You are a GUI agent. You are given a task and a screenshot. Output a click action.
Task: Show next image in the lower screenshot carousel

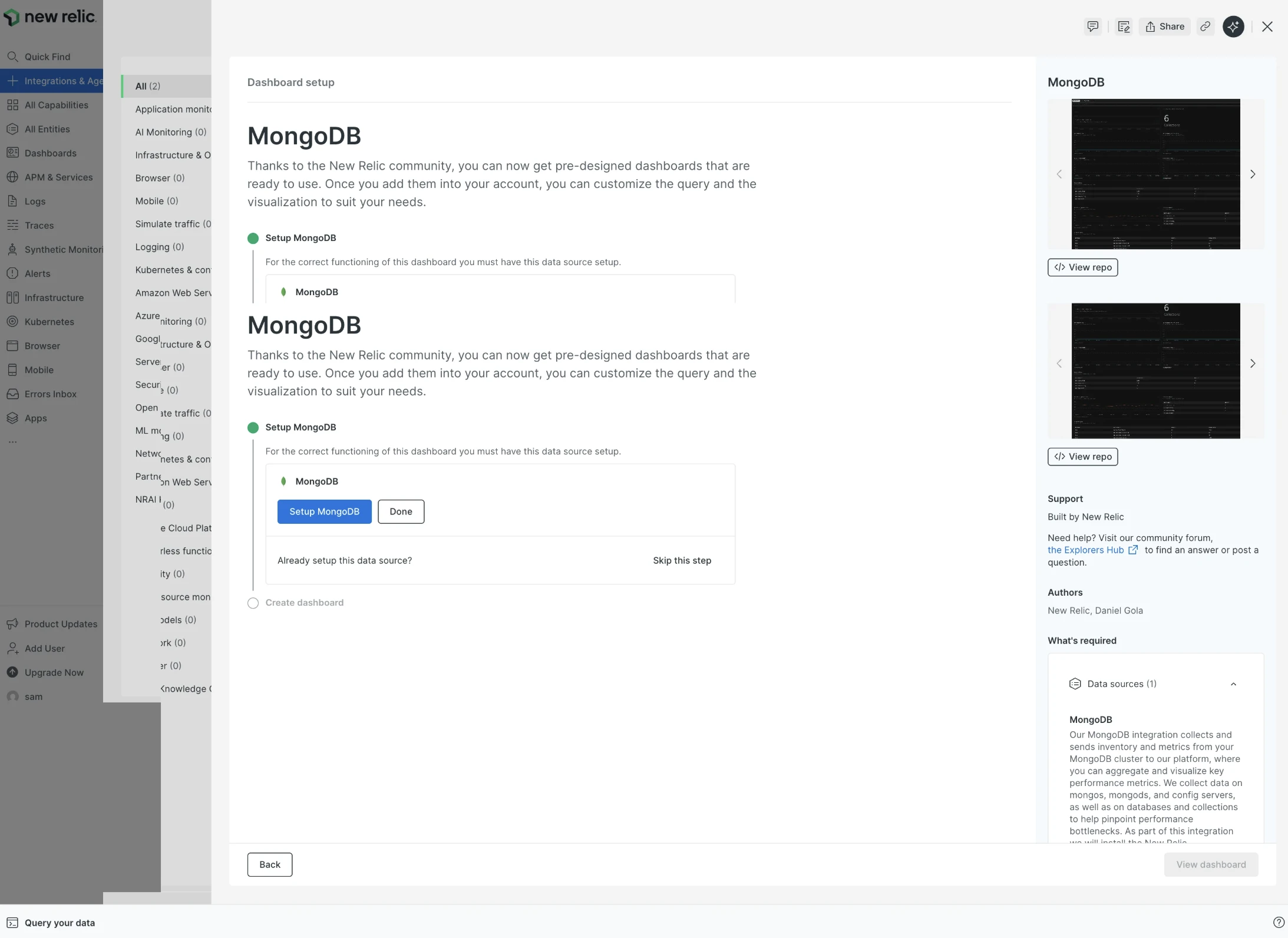[x=1253, y=364]
